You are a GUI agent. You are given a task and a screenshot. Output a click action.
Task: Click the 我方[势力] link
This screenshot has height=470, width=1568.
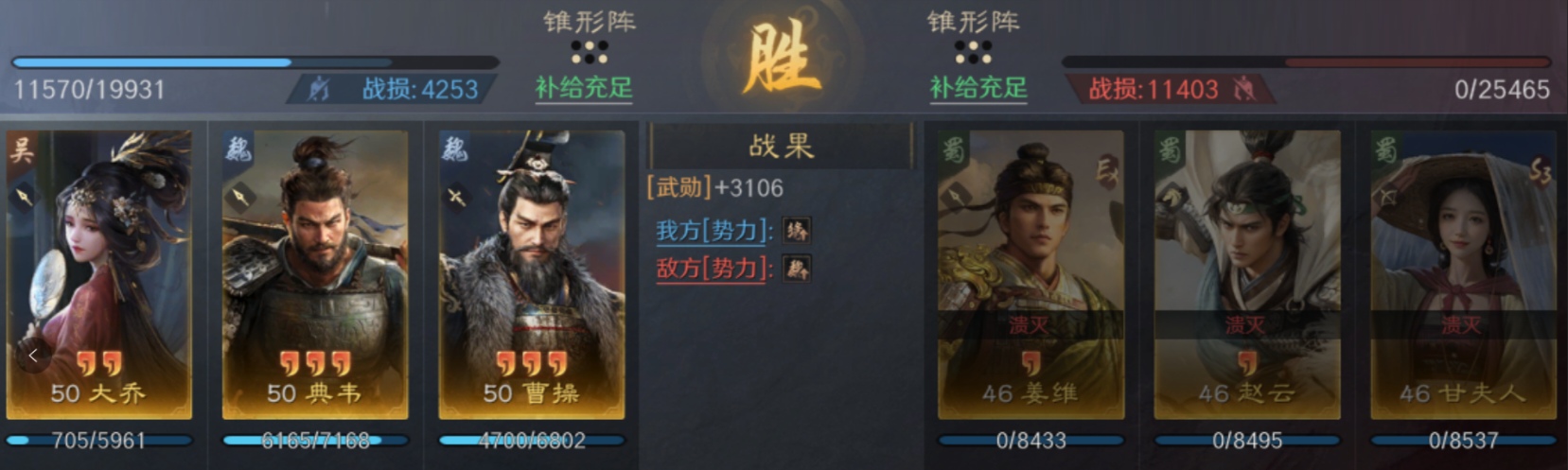[x=714, y=231]
